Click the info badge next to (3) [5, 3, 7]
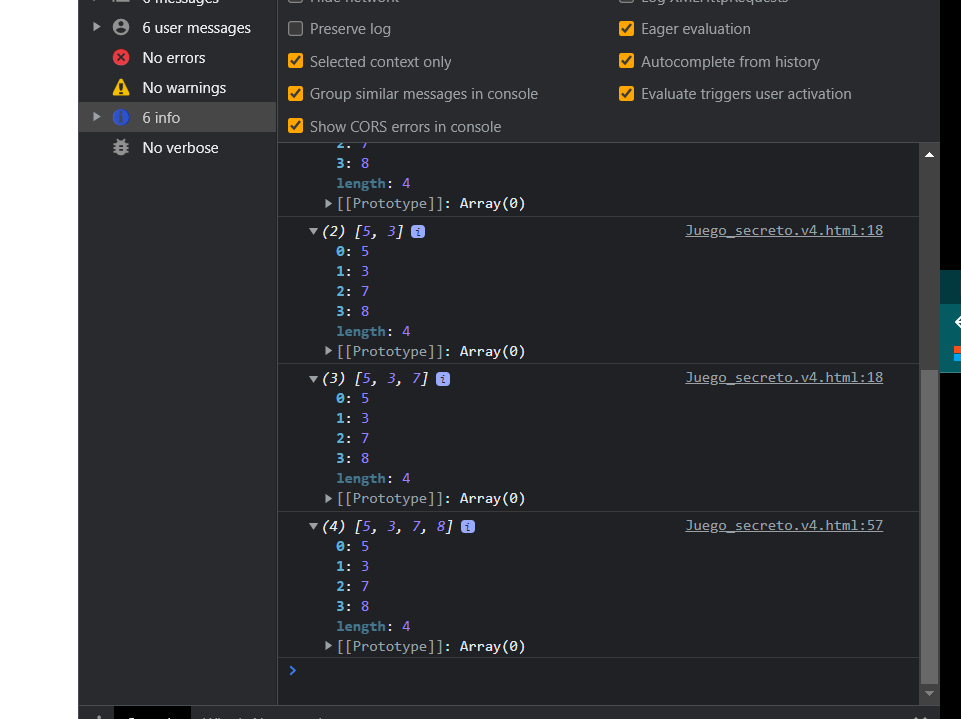961x719 pixels. [443, 379]
